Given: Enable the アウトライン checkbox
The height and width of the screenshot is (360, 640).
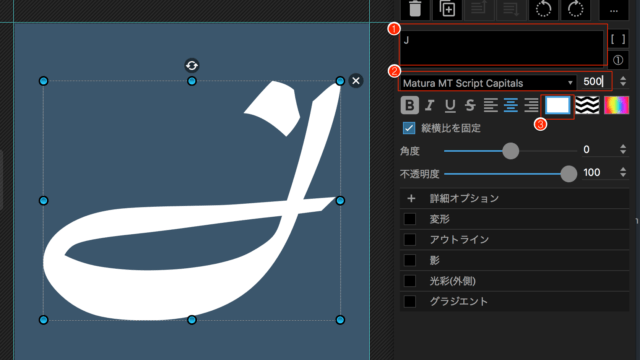Looking at the screenshot, I should [409, 240].
